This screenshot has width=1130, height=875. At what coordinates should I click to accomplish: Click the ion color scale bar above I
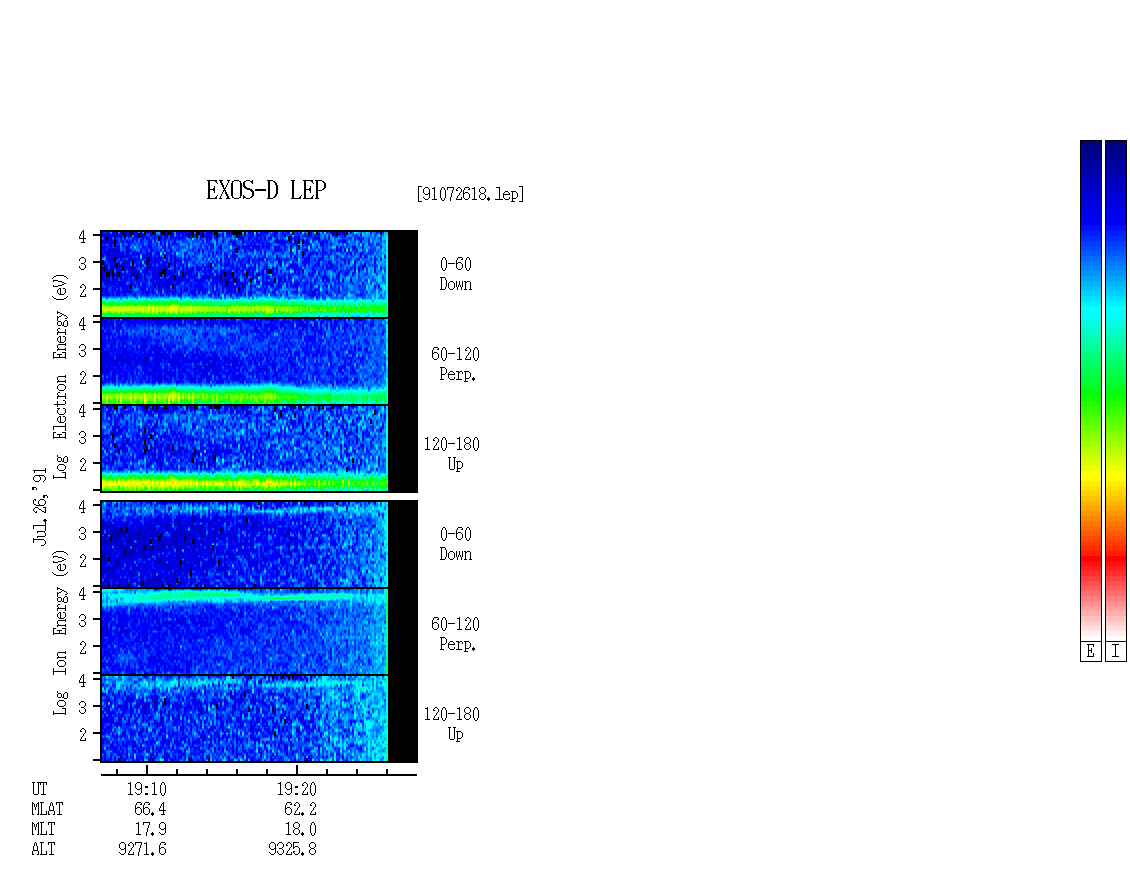pyautogui.click(x=1116, y=390)
